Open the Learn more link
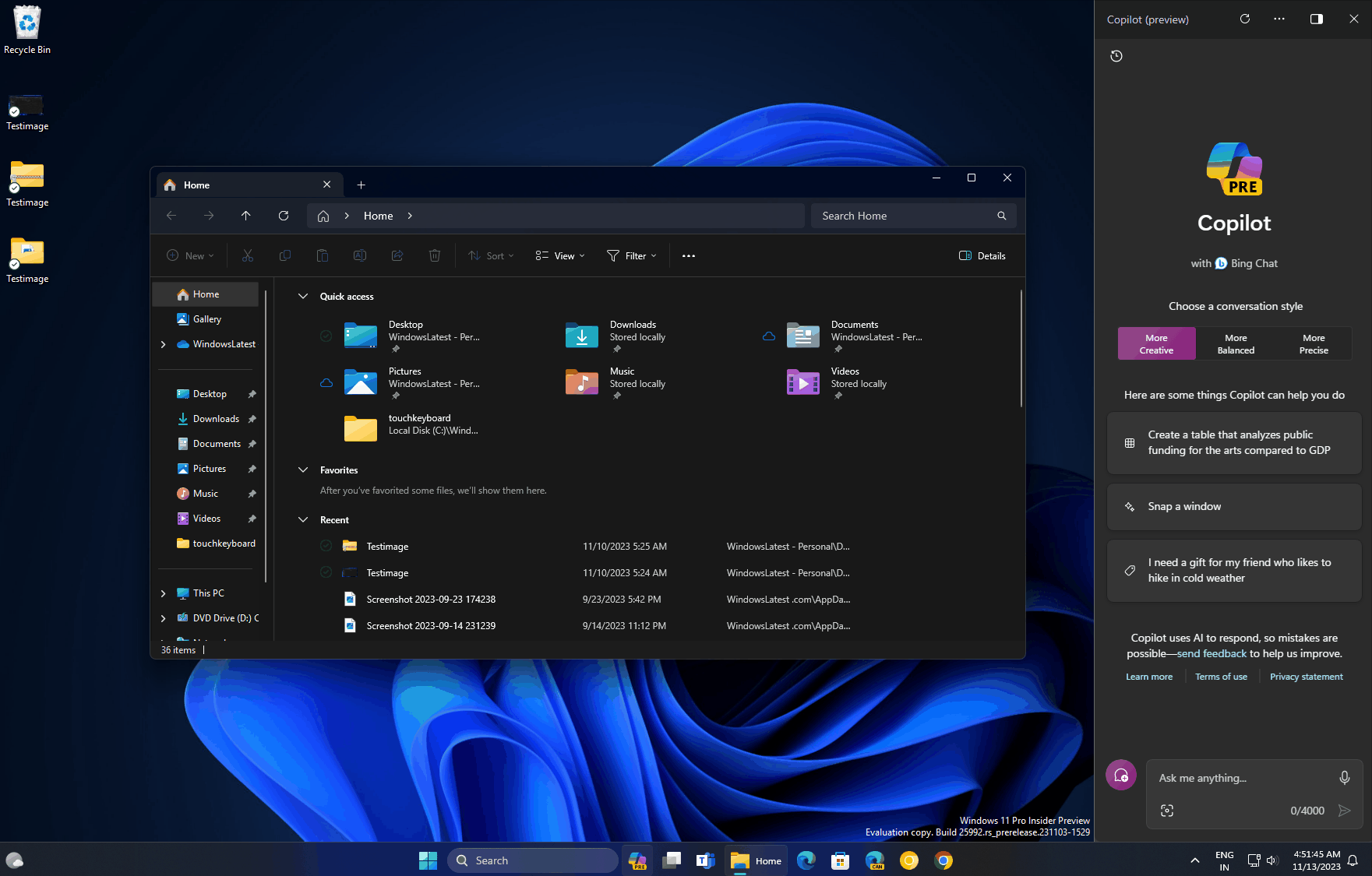The height and width of the screenshot is (876, 1372). tap(1149, 677)
